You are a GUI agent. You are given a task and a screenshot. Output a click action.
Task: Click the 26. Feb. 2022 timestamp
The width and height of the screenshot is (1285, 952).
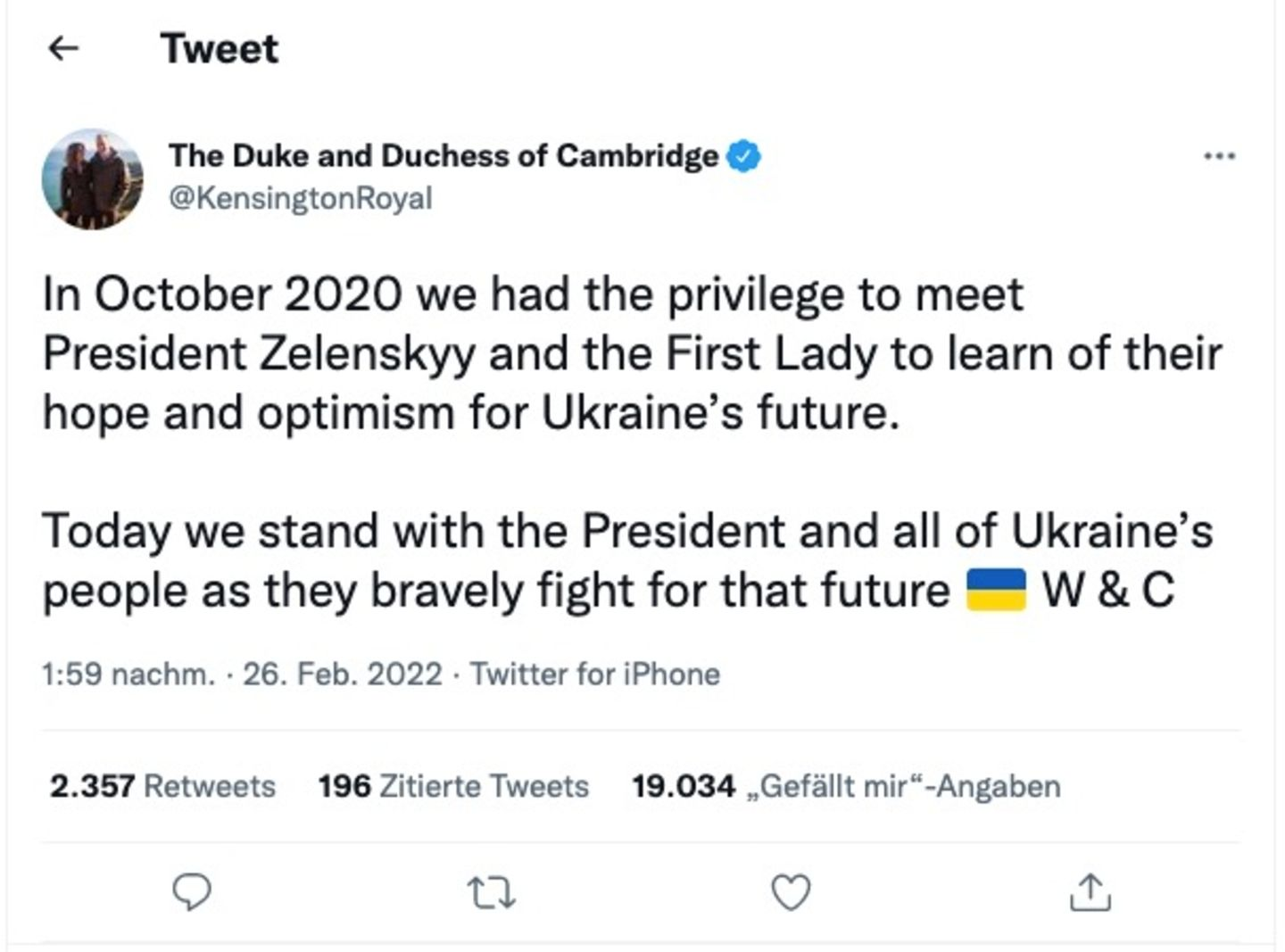[342, 674]
